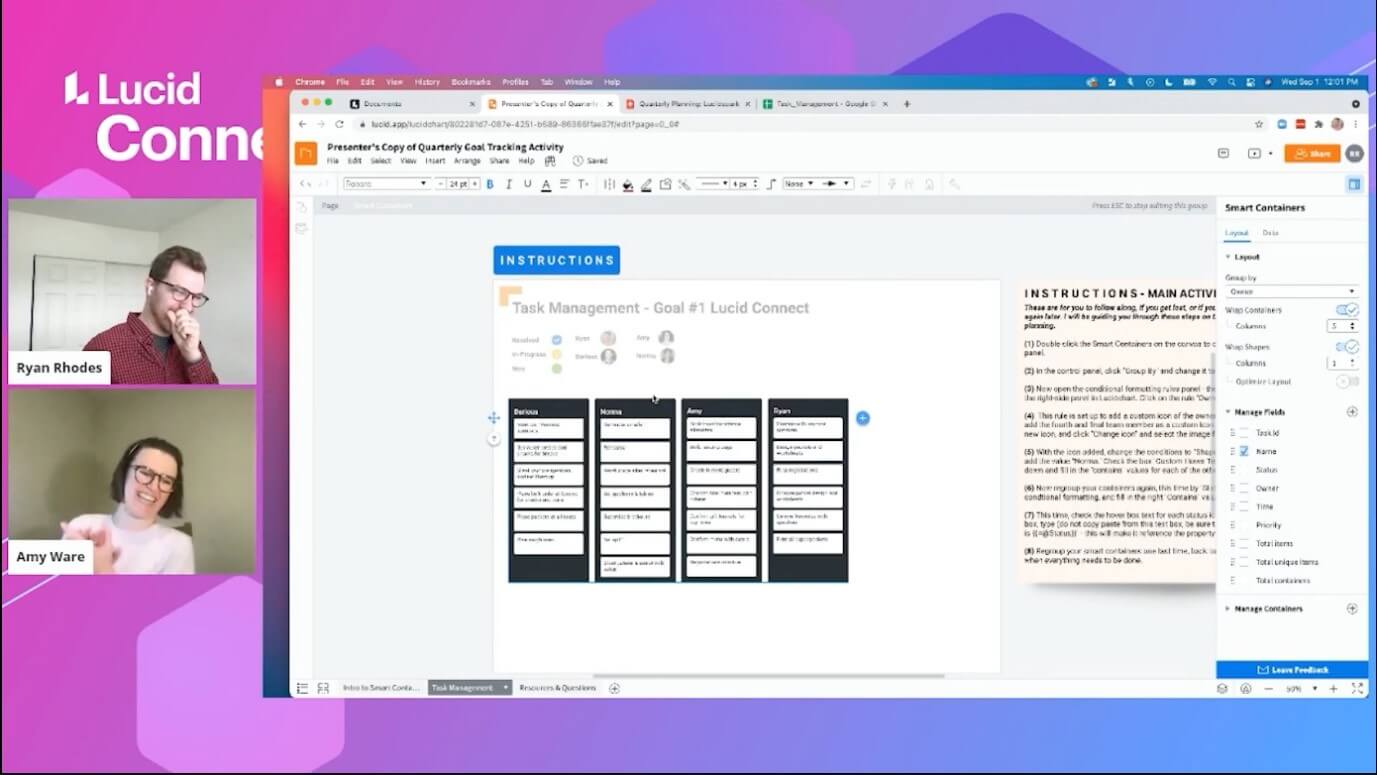Switch to the Data tab
This screenshot has width=1377, height=775.
tap(1270, 233)
